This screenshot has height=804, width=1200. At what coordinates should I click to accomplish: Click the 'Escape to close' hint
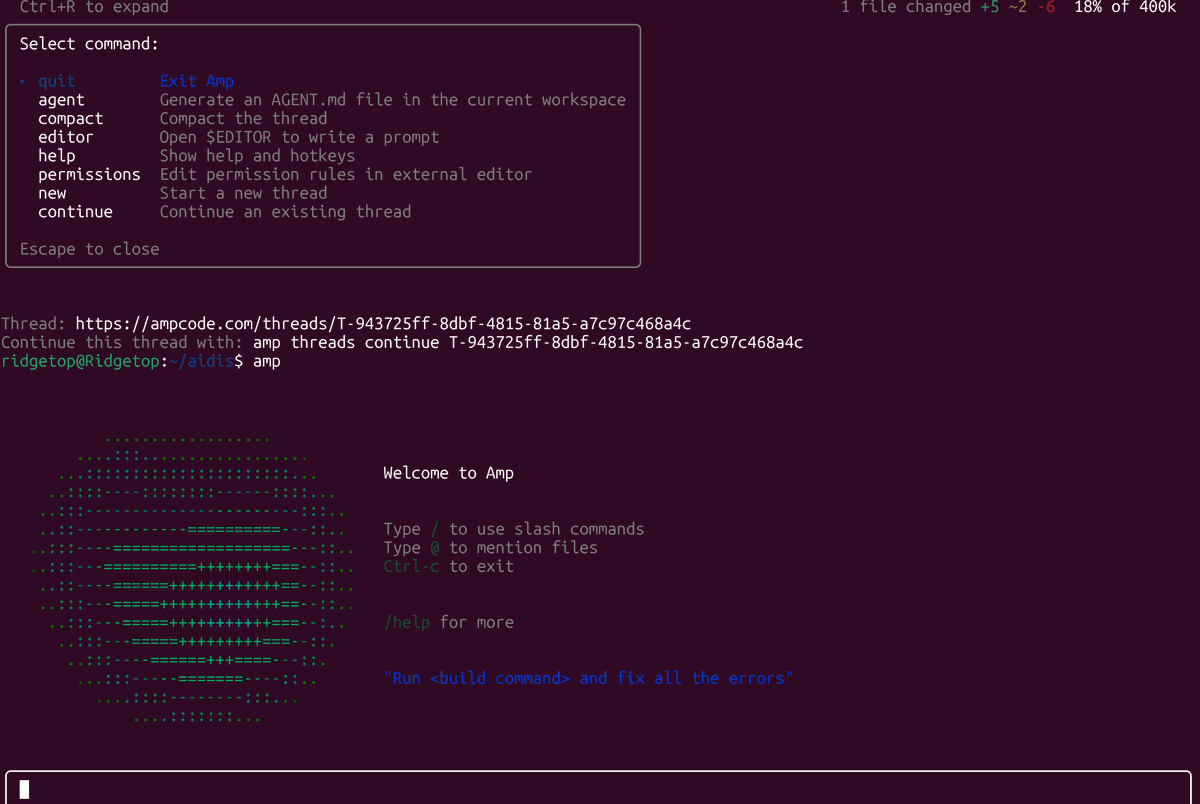coord(90,249)
